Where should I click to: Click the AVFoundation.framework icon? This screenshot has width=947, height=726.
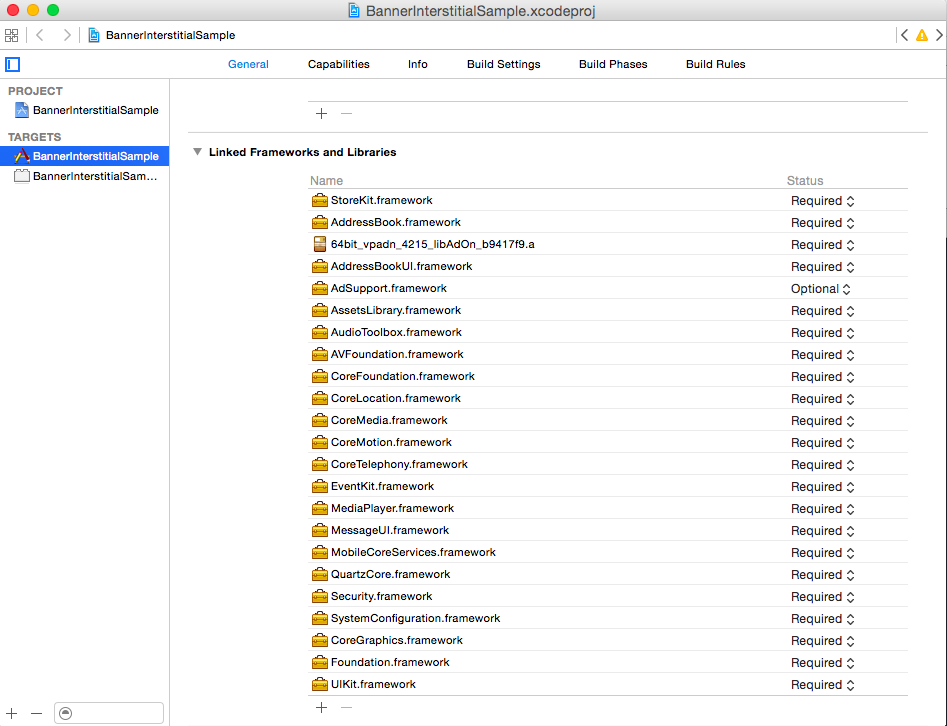coord(319,355)
